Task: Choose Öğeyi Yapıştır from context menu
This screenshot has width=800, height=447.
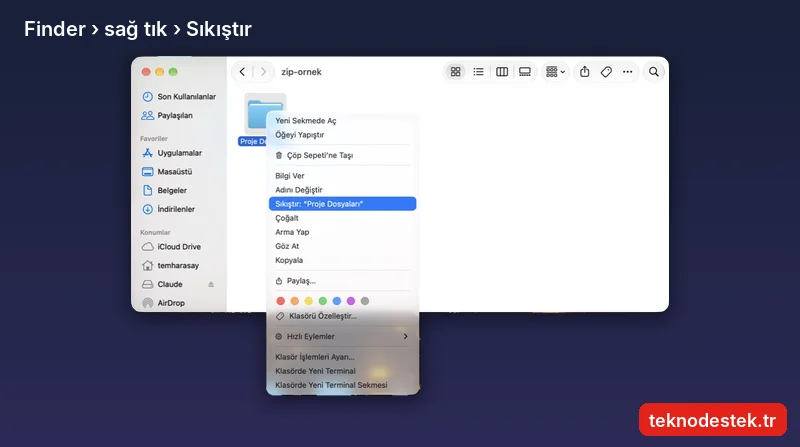Action: [342, 135]
